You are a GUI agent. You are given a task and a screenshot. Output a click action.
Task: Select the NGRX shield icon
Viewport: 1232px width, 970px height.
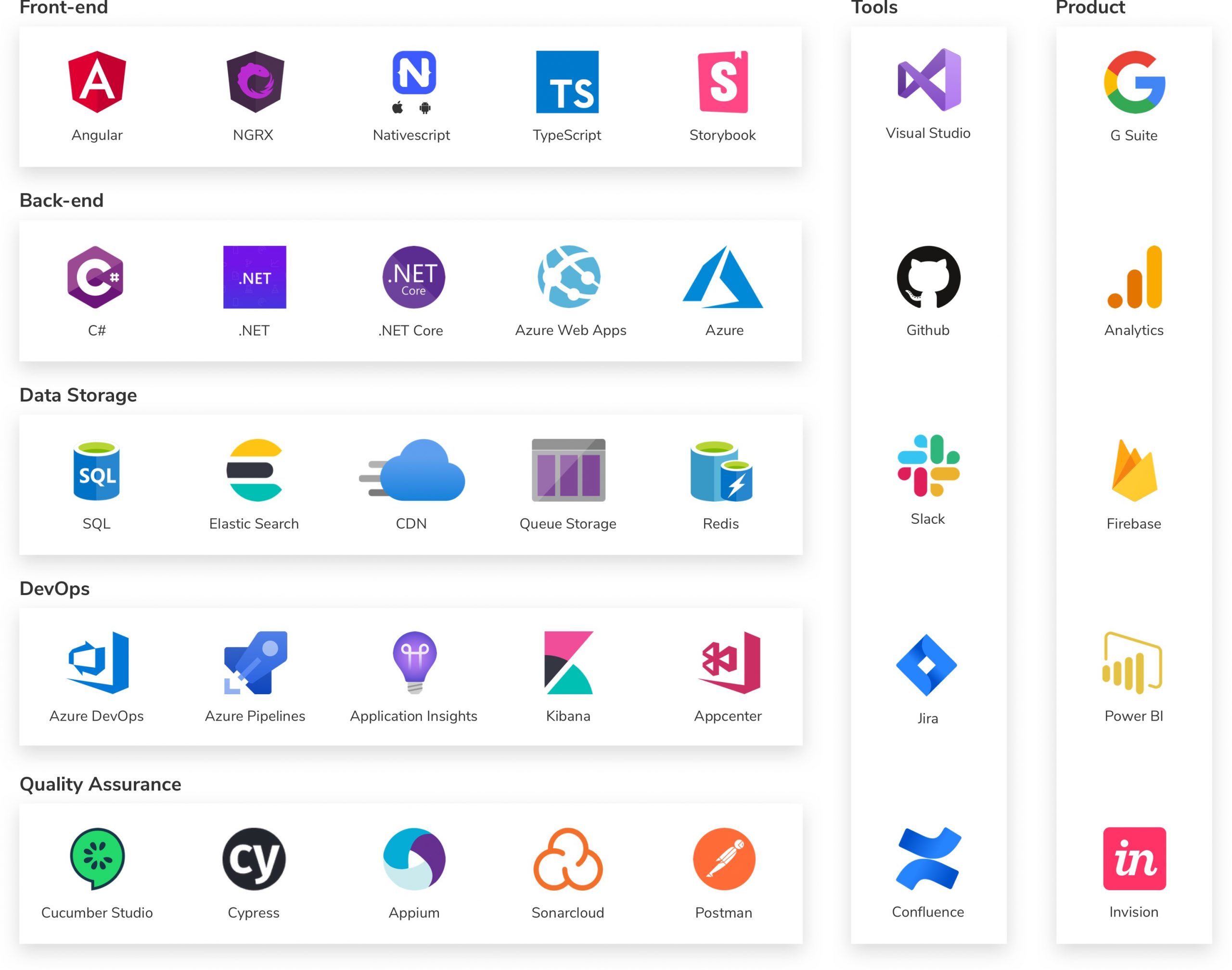tap(256, 82)
